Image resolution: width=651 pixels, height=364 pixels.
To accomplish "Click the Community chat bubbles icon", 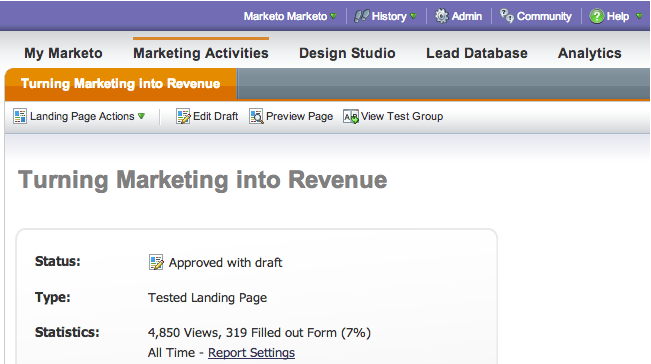I will click(x=507, y=16).
